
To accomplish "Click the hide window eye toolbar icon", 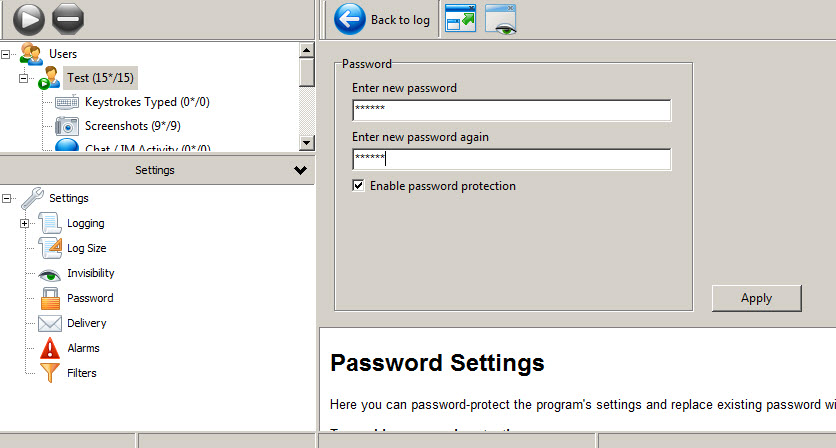I will [501, 20].
